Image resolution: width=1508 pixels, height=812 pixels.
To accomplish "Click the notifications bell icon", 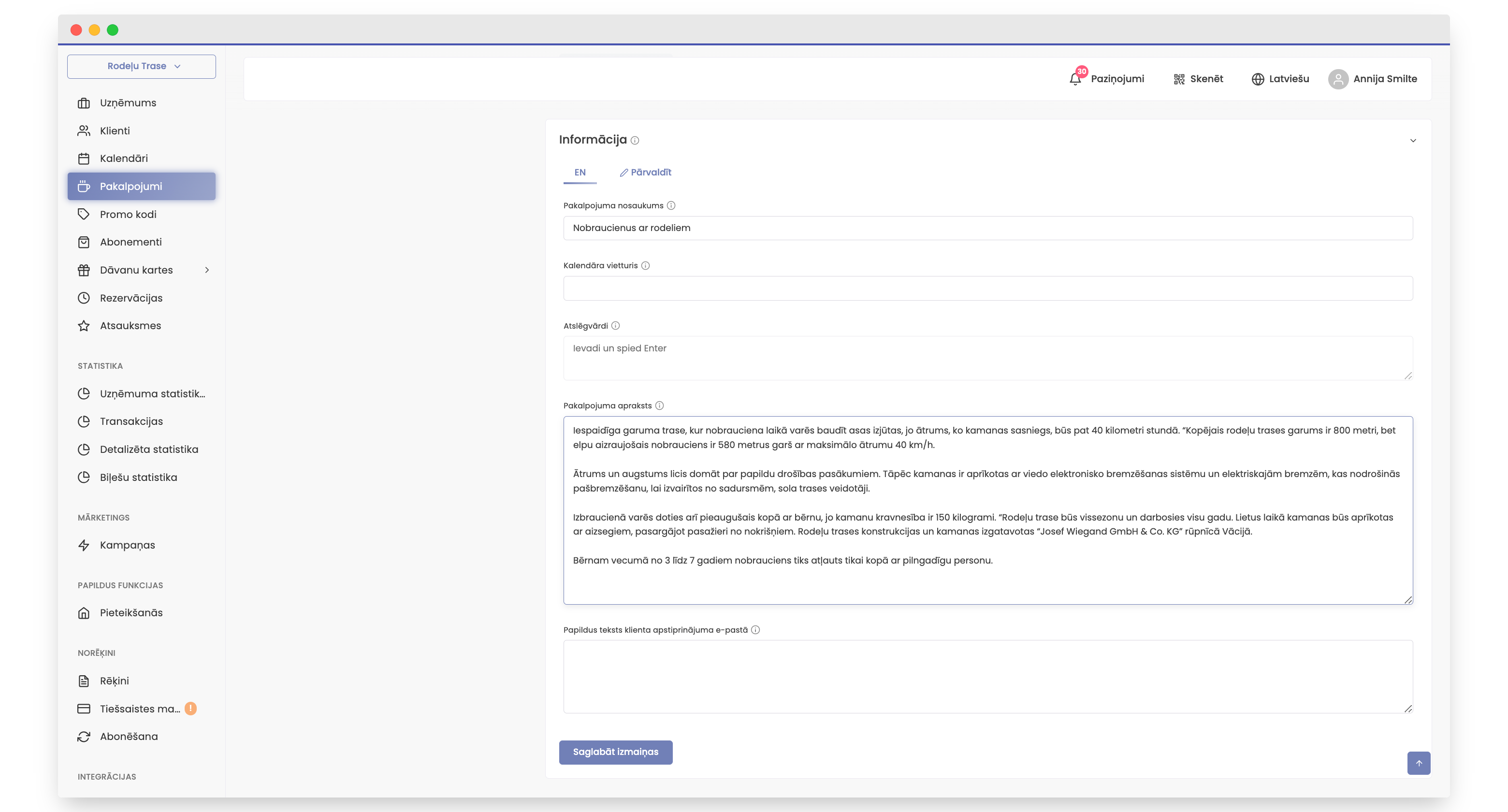I will [x=1075, y=79].
